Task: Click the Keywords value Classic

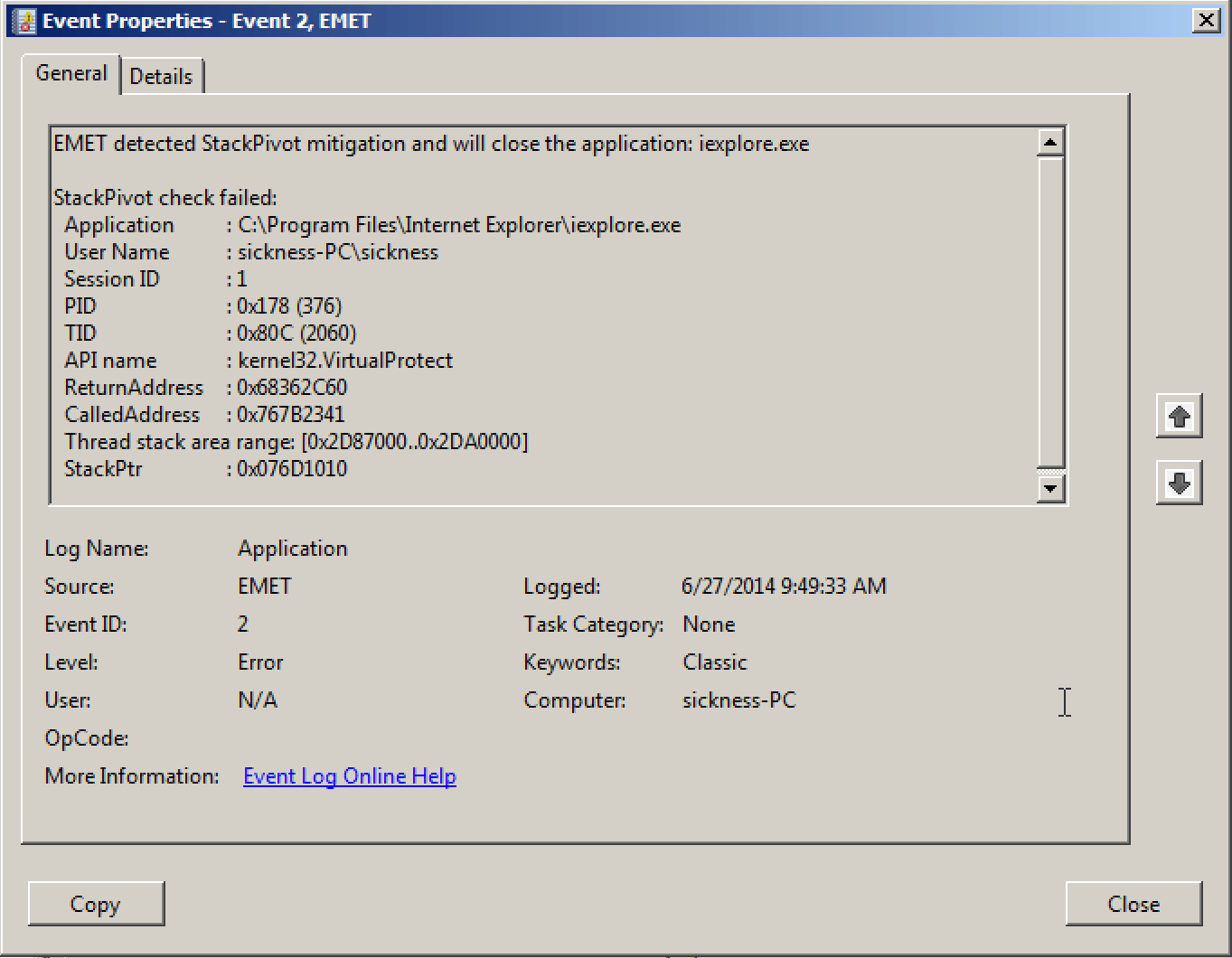Action: click(x=714, y=662)
